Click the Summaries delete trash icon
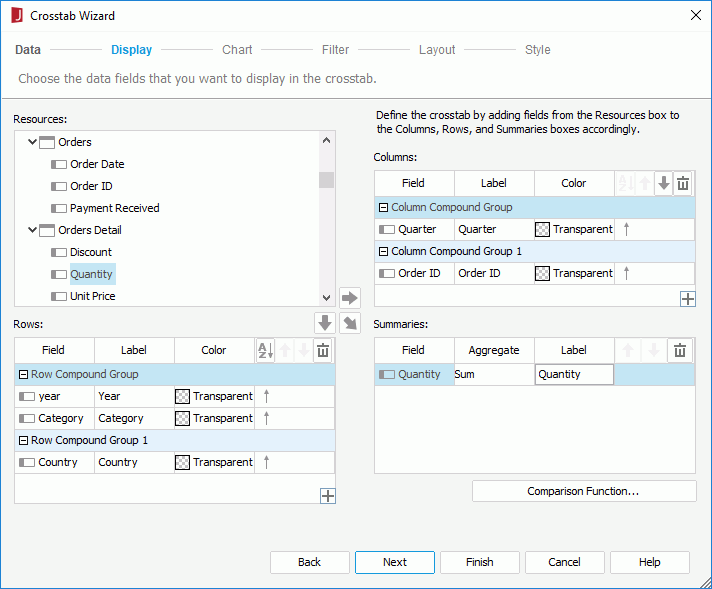This screenshot has width=712, height=589. coord(680,350)
